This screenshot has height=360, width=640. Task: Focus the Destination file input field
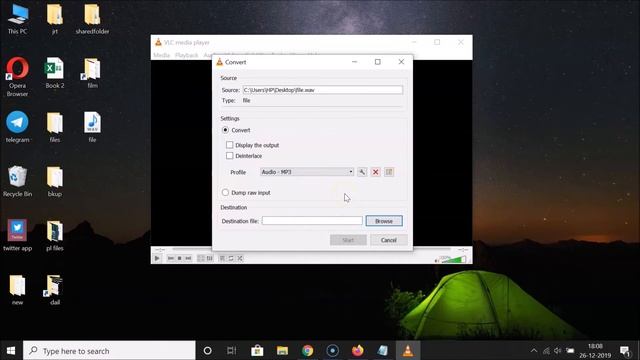312,220
